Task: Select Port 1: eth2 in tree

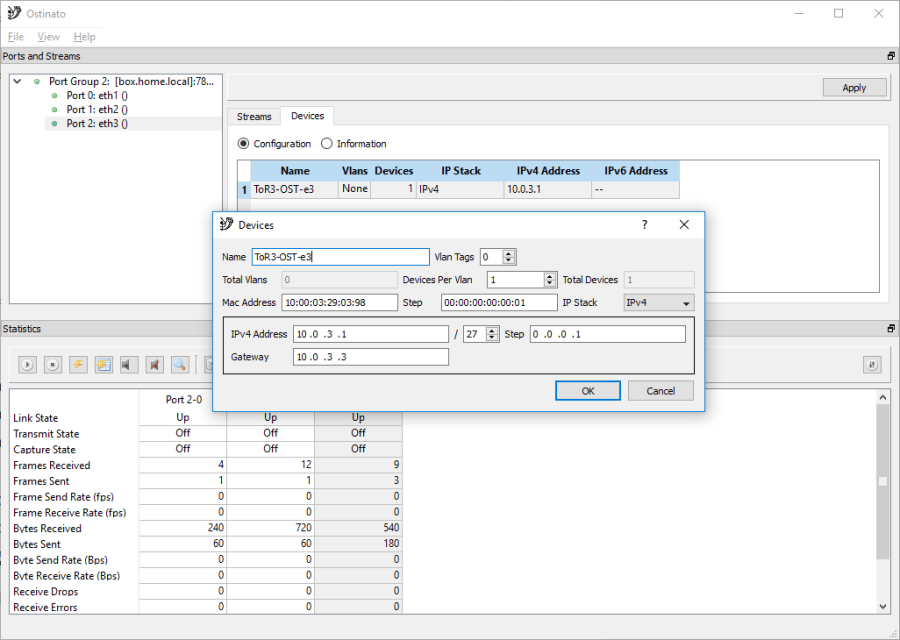Action: click(97, 109)
